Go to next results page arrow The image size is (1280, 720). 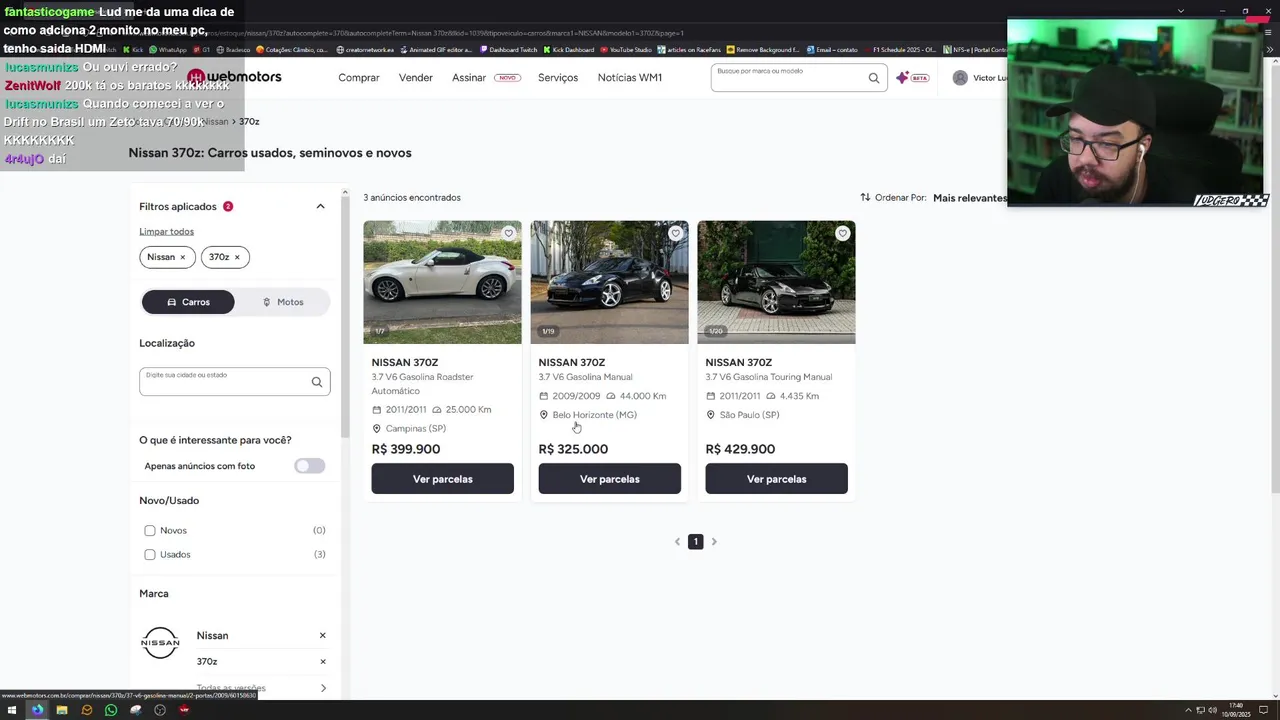point(714,542)
